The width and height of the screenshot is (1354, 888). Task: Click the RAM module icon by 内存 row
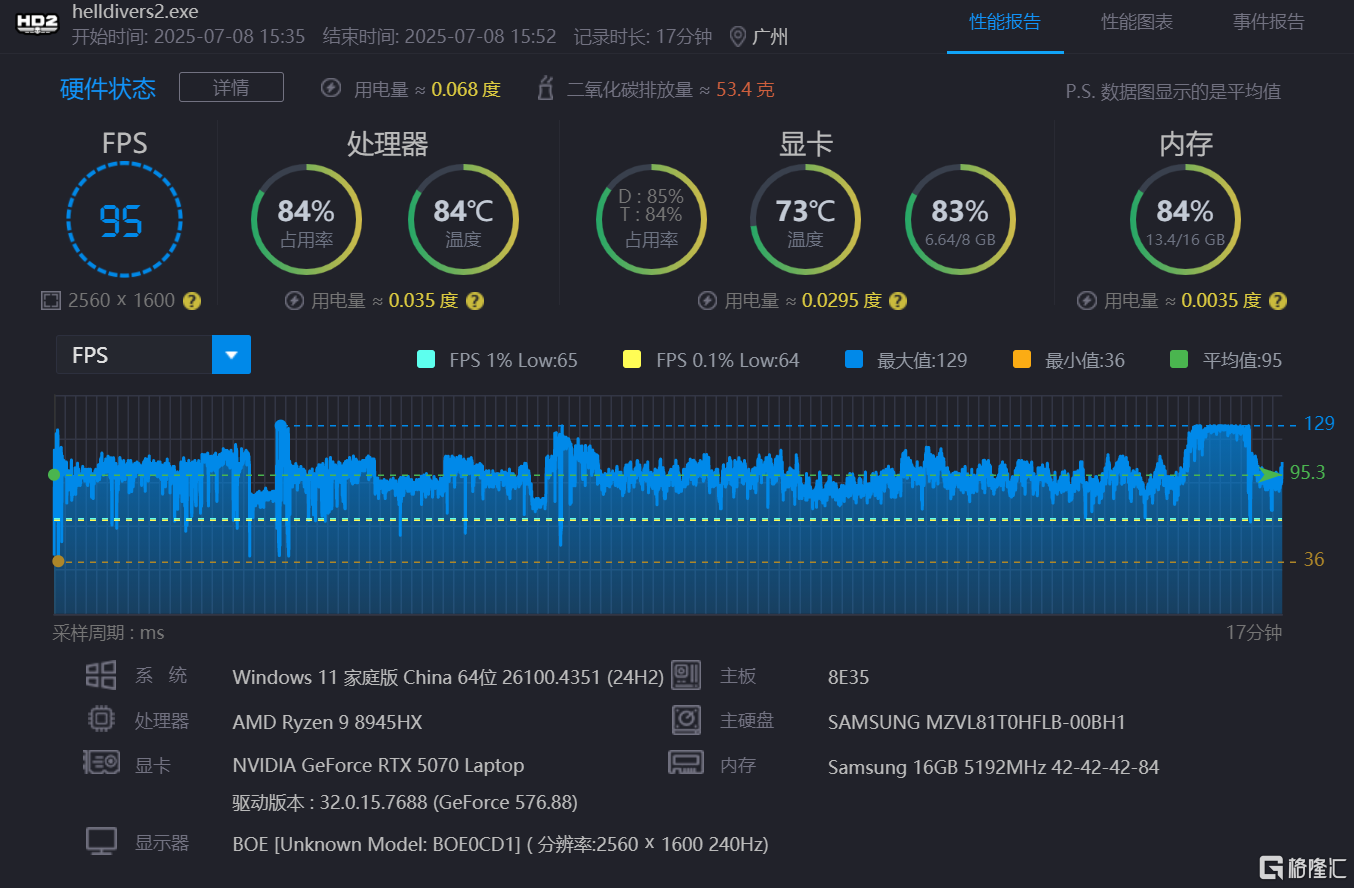click(x=685, y=763)
